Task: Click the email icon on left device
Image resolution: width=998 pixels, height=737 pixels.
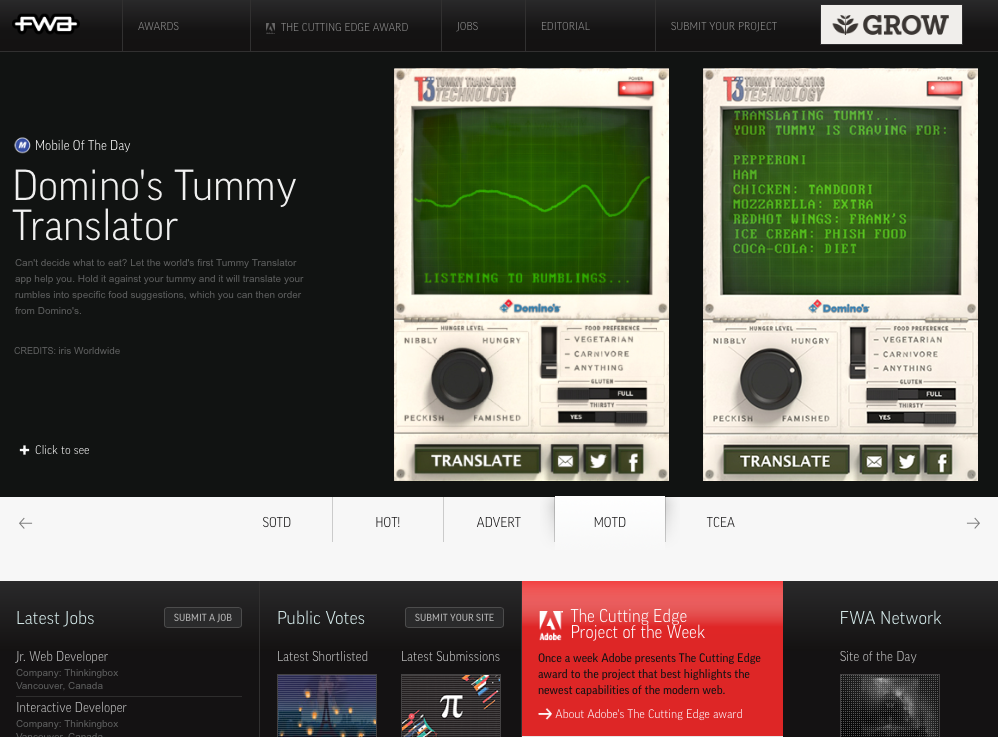Action: point(565,461)
